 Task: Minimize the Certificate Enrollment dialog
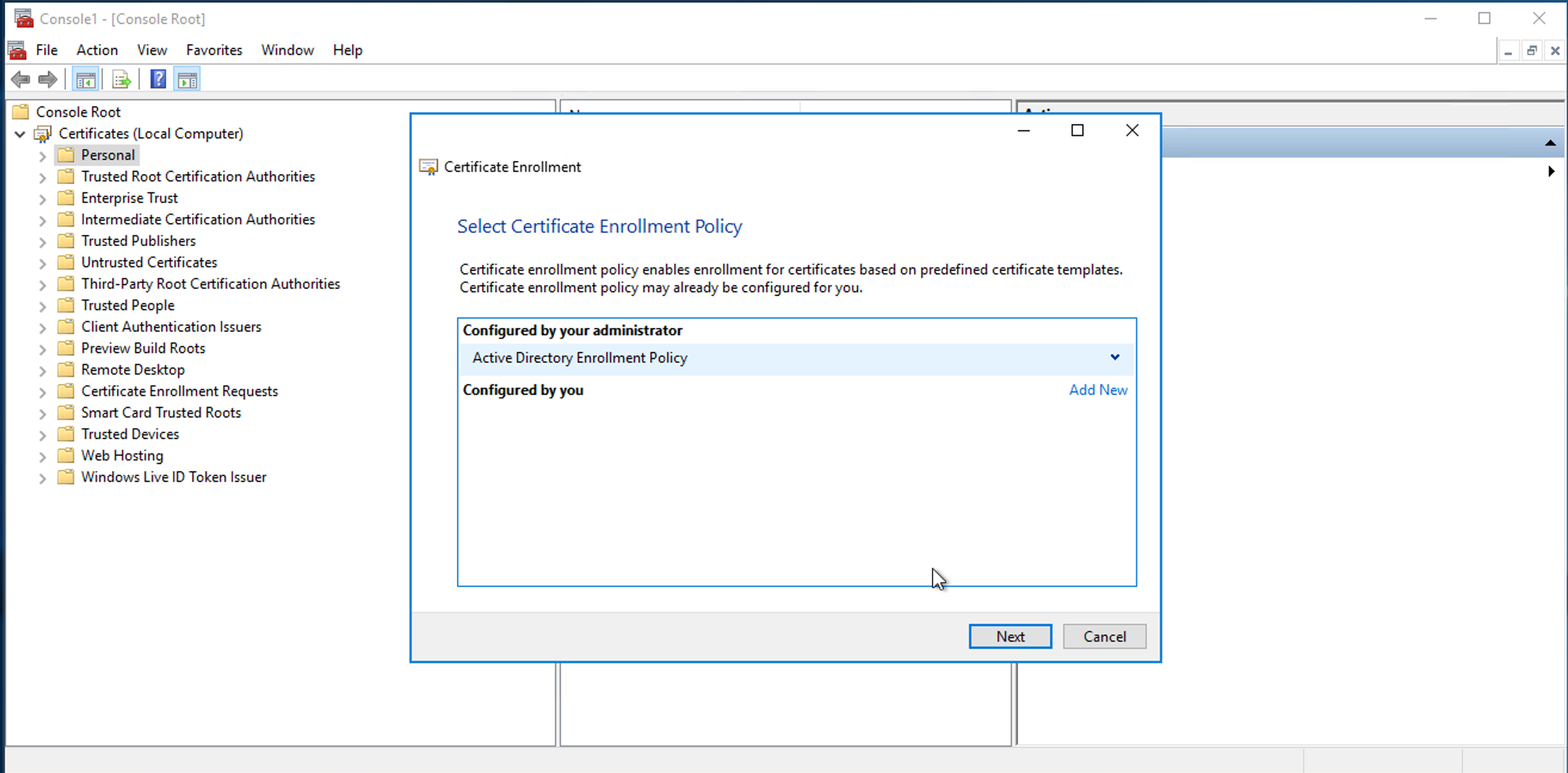tap(1024, 130)
